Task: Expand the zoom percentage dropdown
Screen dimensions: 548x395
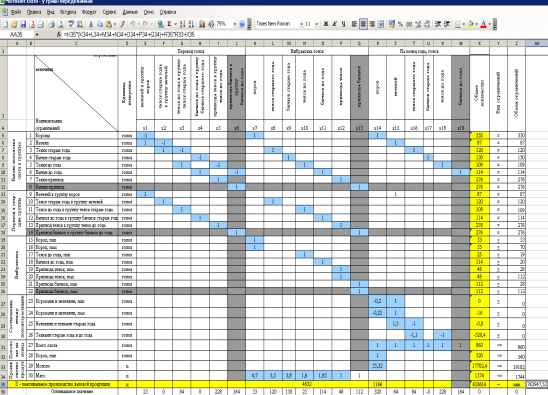Action: (235, 24)
